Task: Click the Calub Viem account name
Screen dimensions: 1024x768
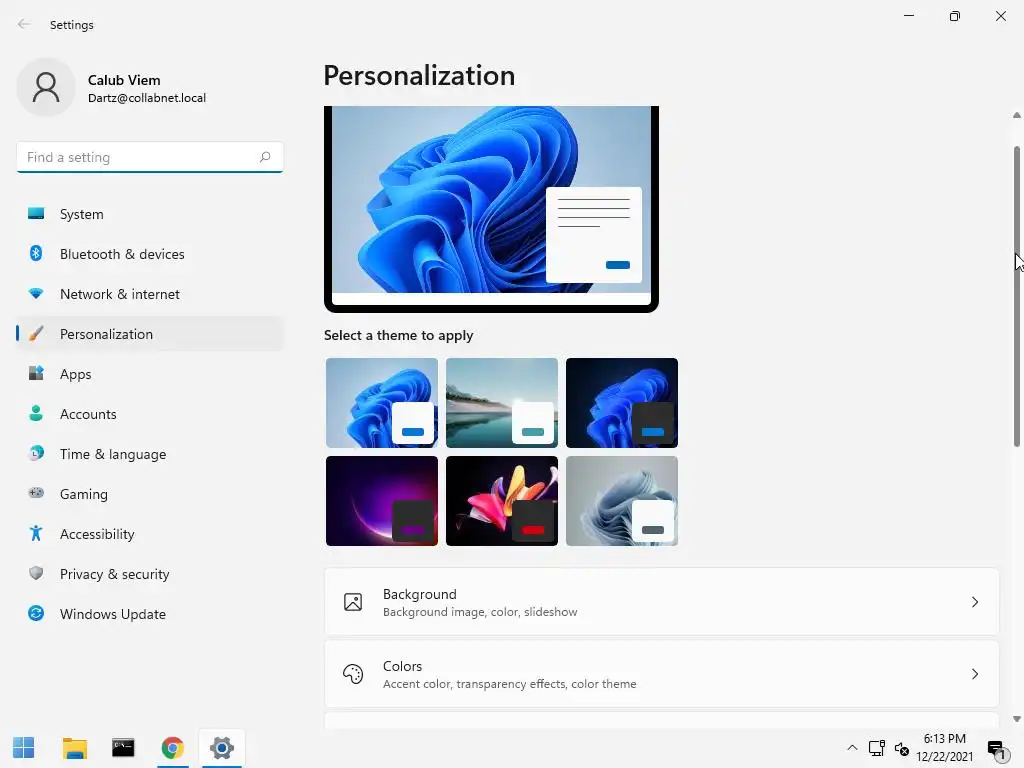Action: pyautogui.click(x=124, y=80)
